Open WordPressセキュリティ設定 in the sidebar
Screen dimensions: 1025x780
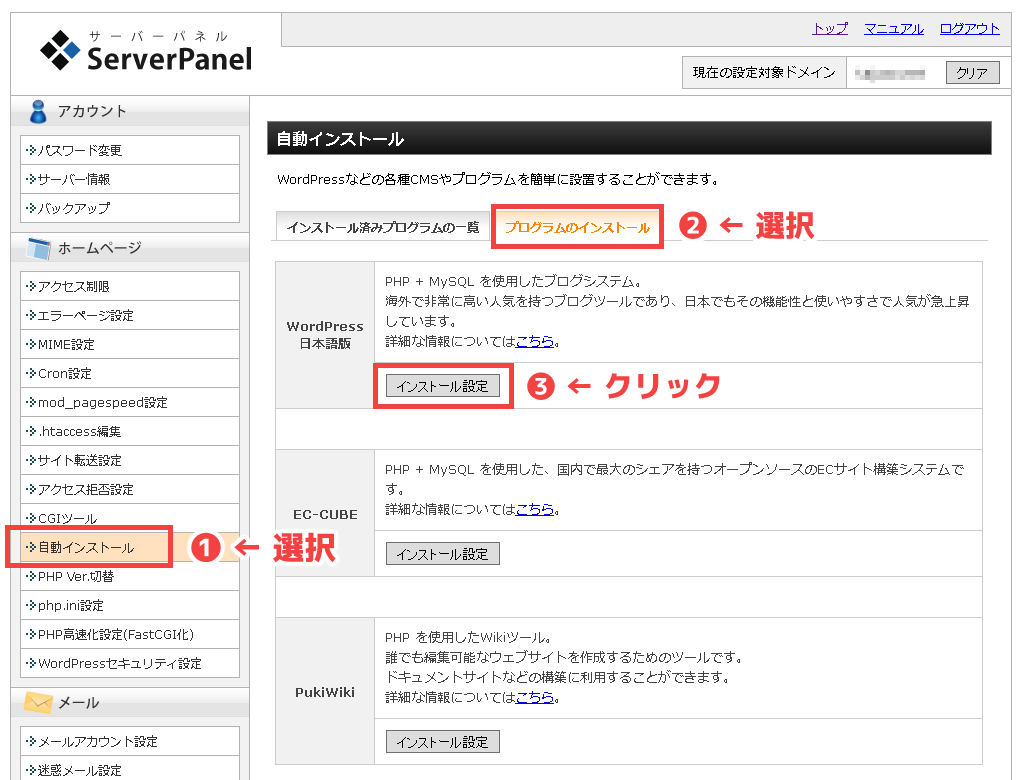130,663
